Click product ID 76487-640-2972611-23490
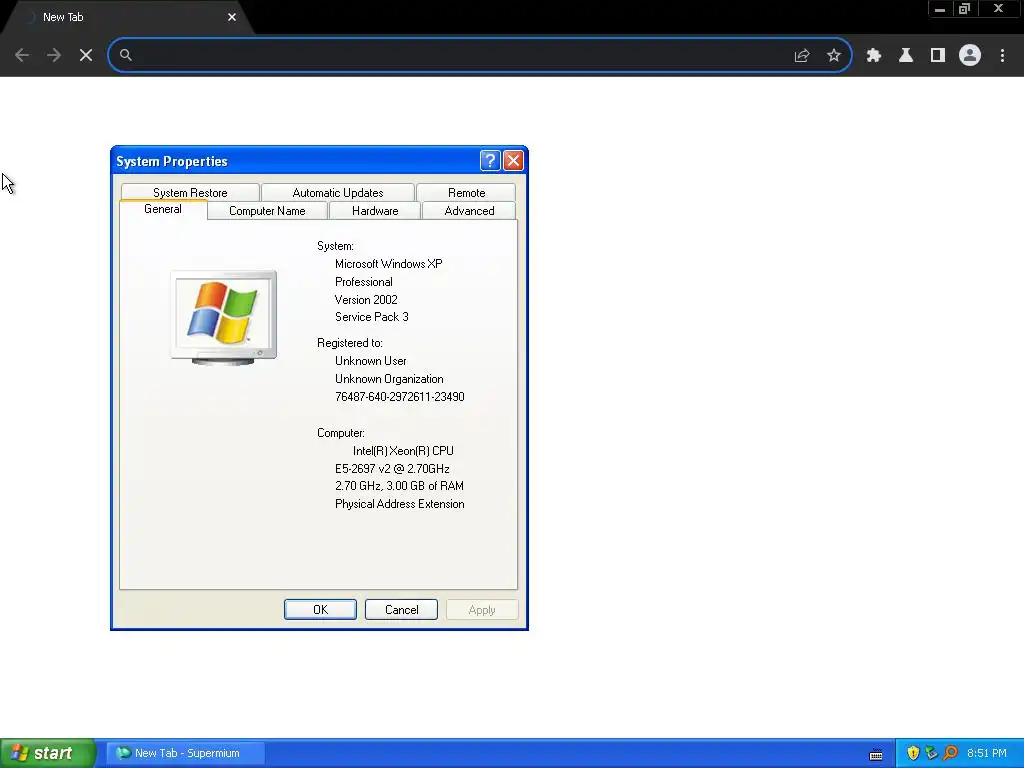 pyautogui.click(x=400, y=396)
